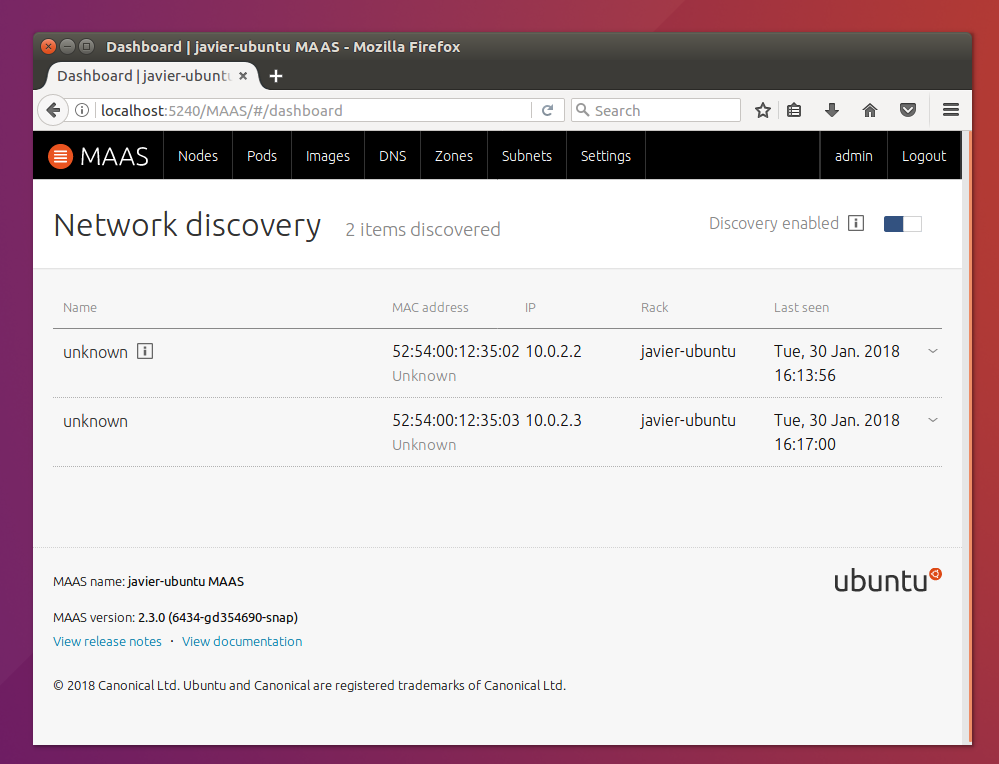Image resolution: width=999 pixels, height=764 pixels.
Task: Click the 16:13:56 last seen timestamp
Action: 805,375
